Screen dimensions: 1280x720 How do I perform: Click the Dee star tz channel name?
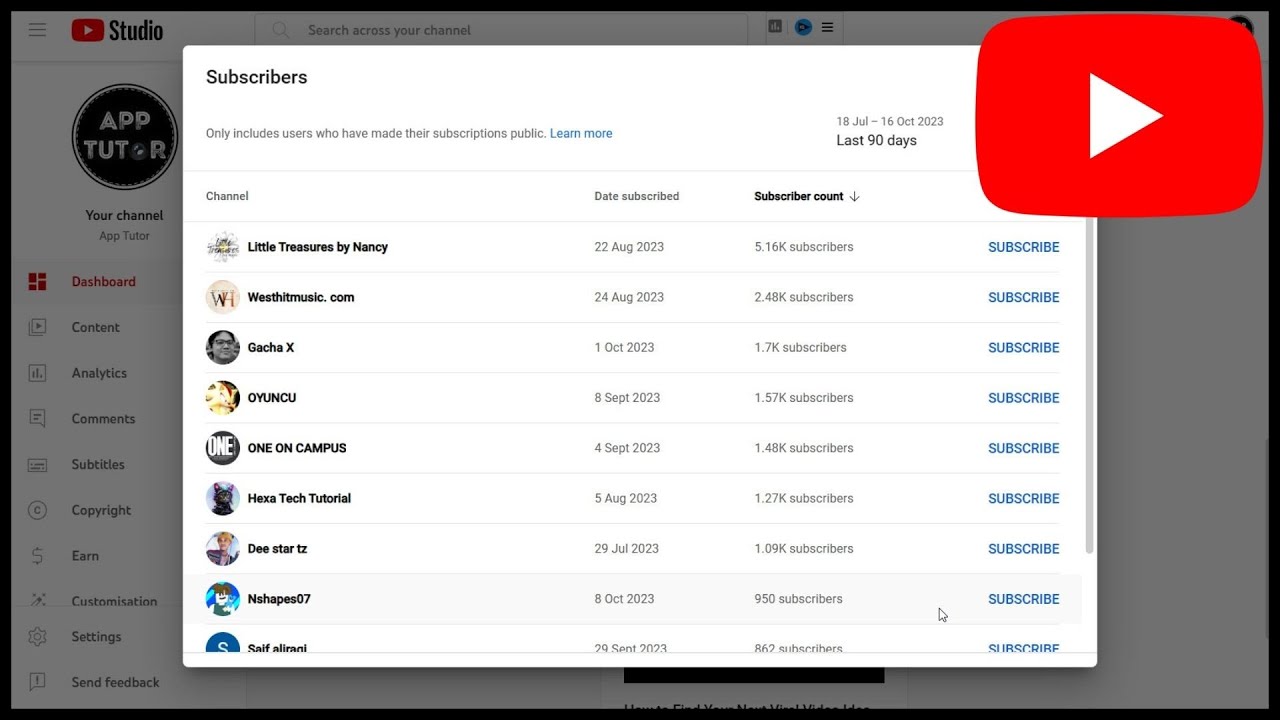(x=277, y=548)
